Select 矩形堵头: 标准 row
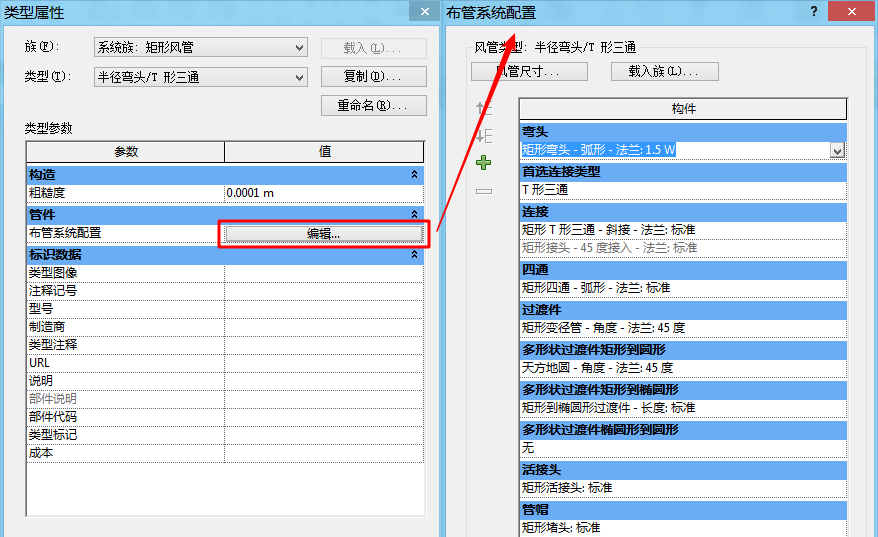 click(x=683, y=527)
